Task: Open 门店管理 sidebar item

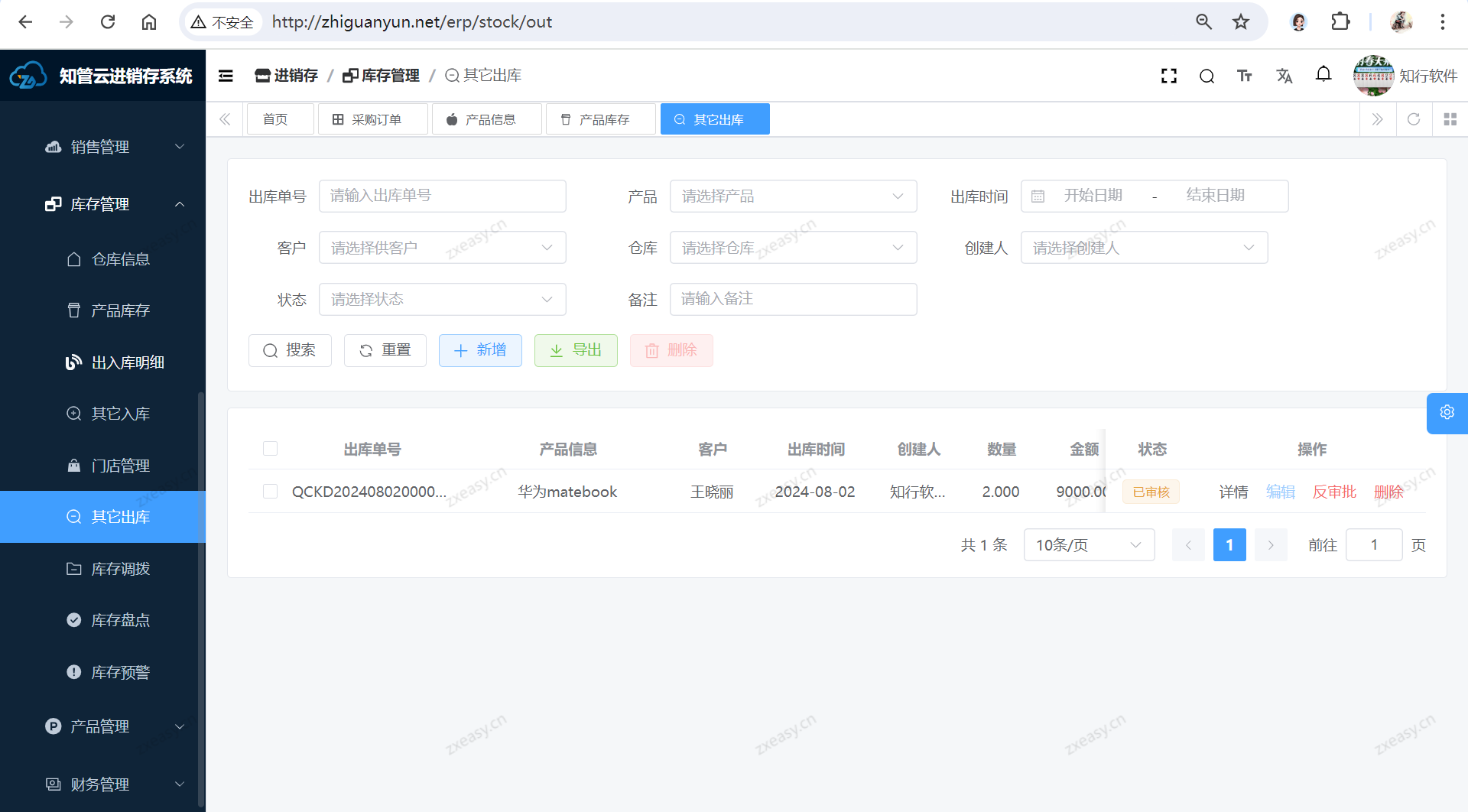Action: point(102,466)
